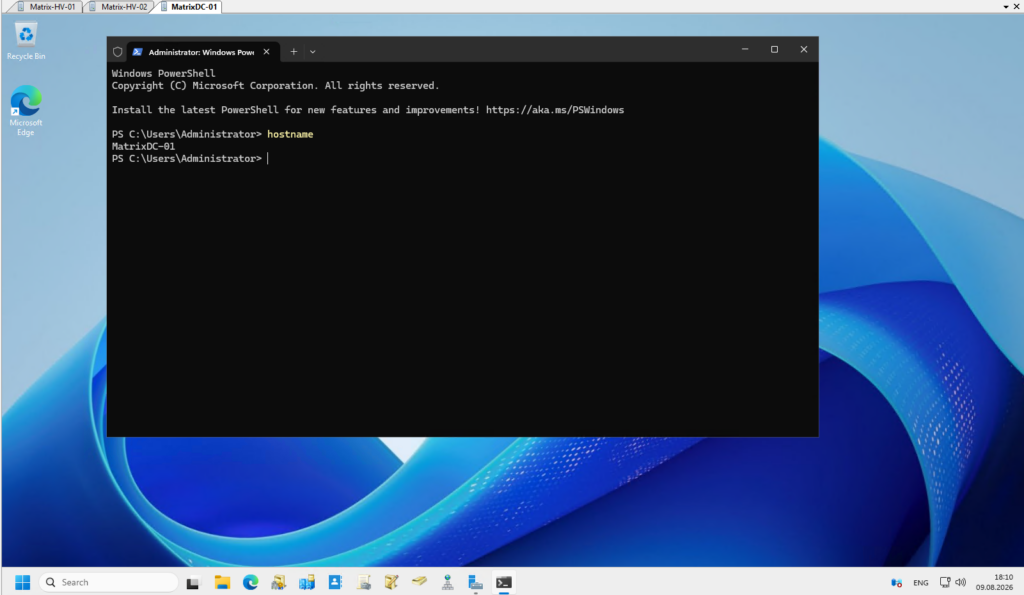1024x595 pixels.
Task: Click the active PowerShell prompt line
Action: click(189, 159)
